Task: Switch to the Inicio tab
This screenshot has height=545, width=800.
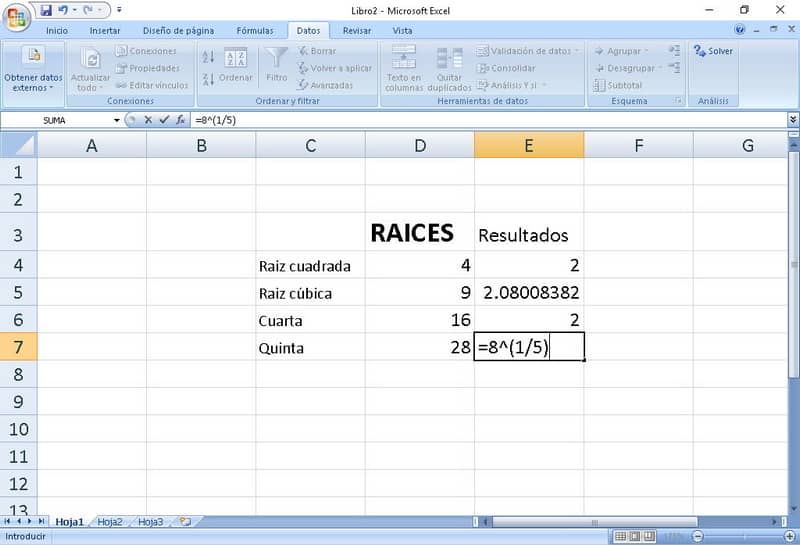Action: 57,31
